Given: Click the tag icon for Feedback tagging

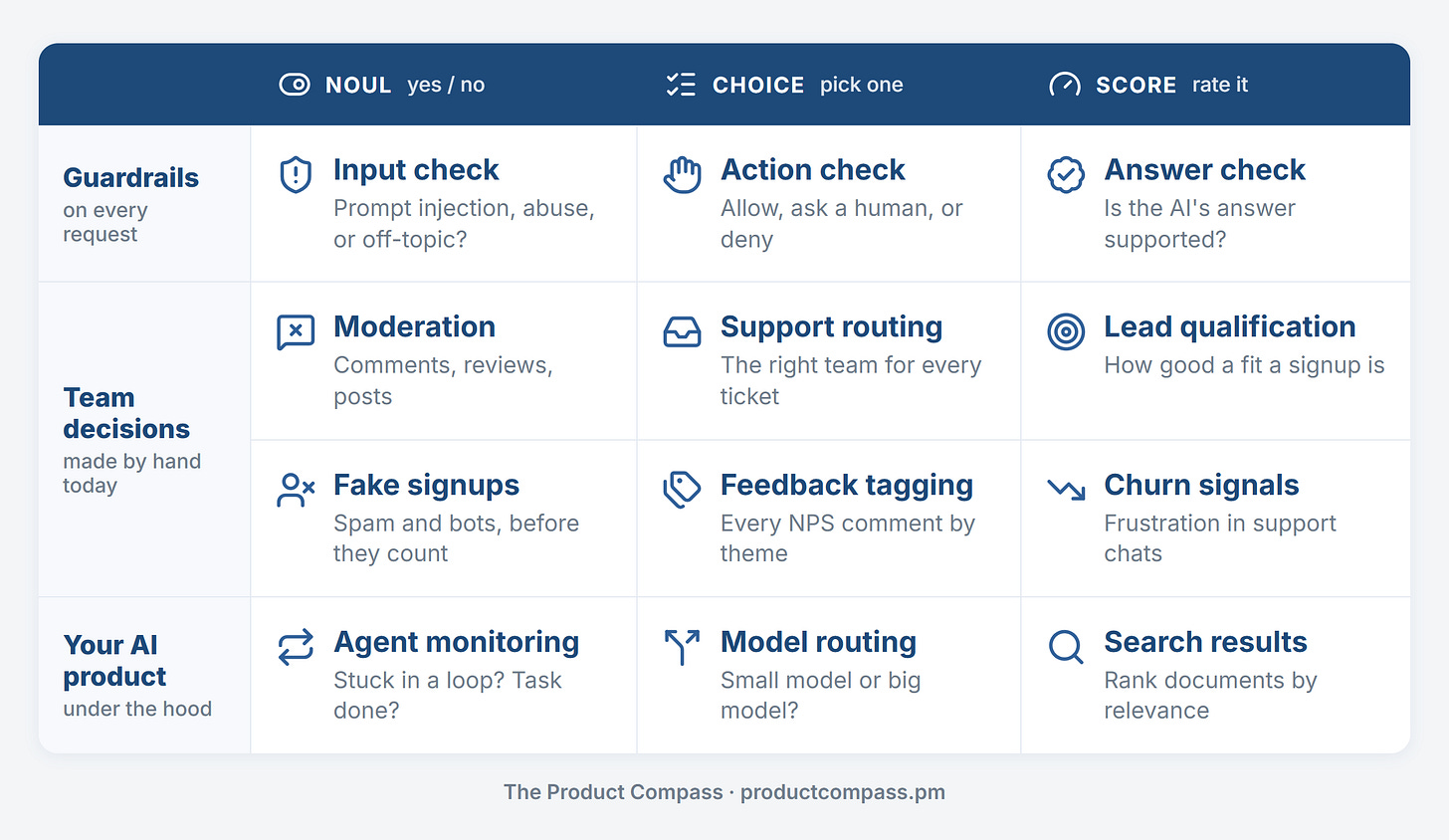Looking at the screenshot, I should [683, 490].
